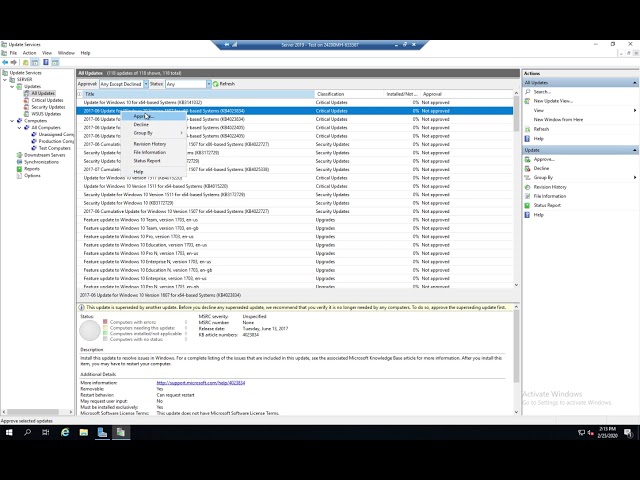This screenshot has height=480, width=640.
Task: Select Unassigned Computers in the tree
Action: 56,134
